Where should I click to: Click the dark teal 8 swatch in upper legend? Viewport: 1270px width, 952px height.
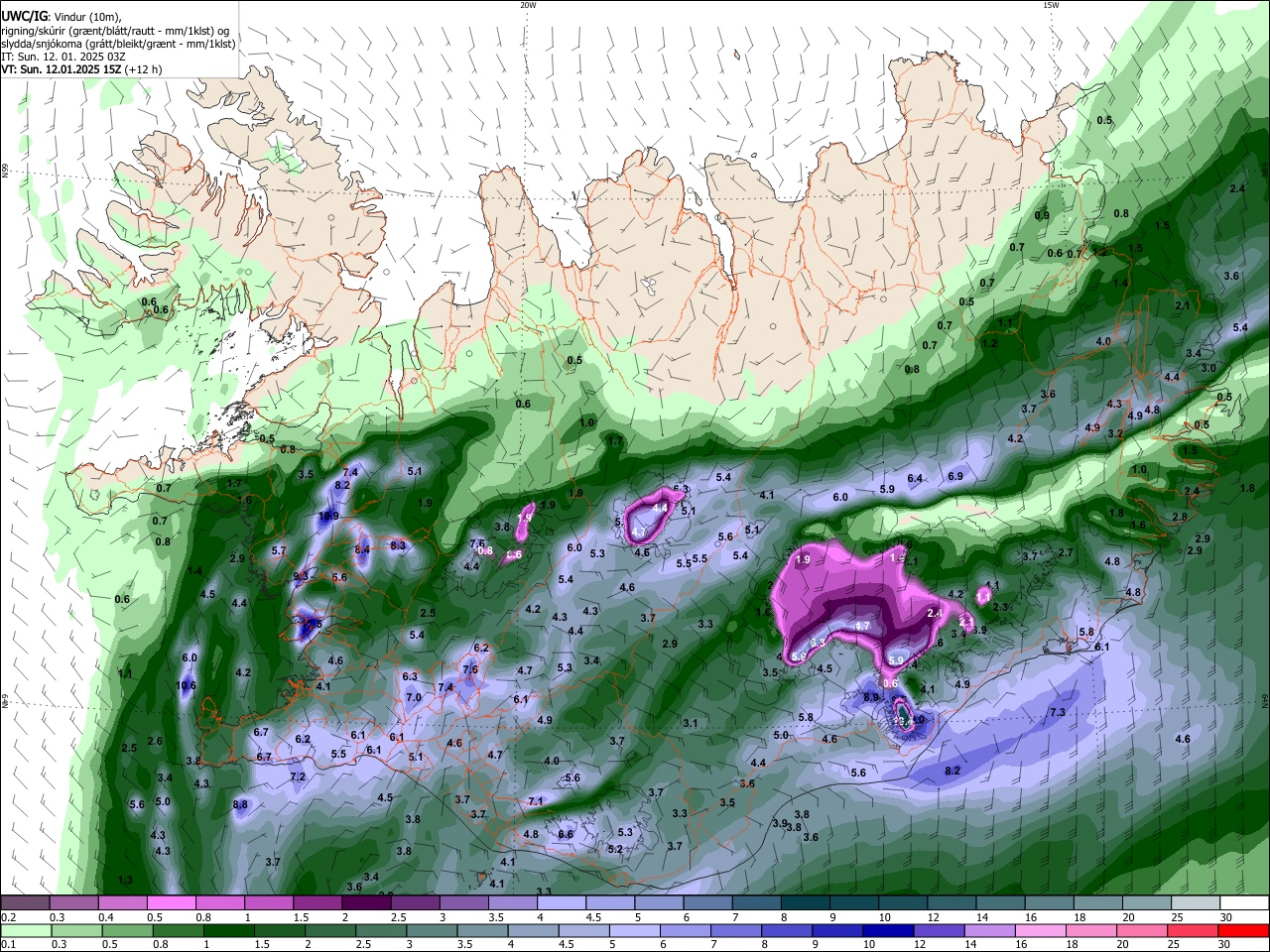point(806,903)
